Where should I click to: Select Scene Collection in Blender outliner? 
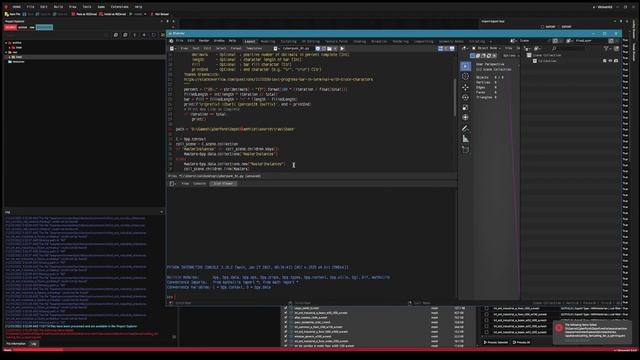(547, 56)
